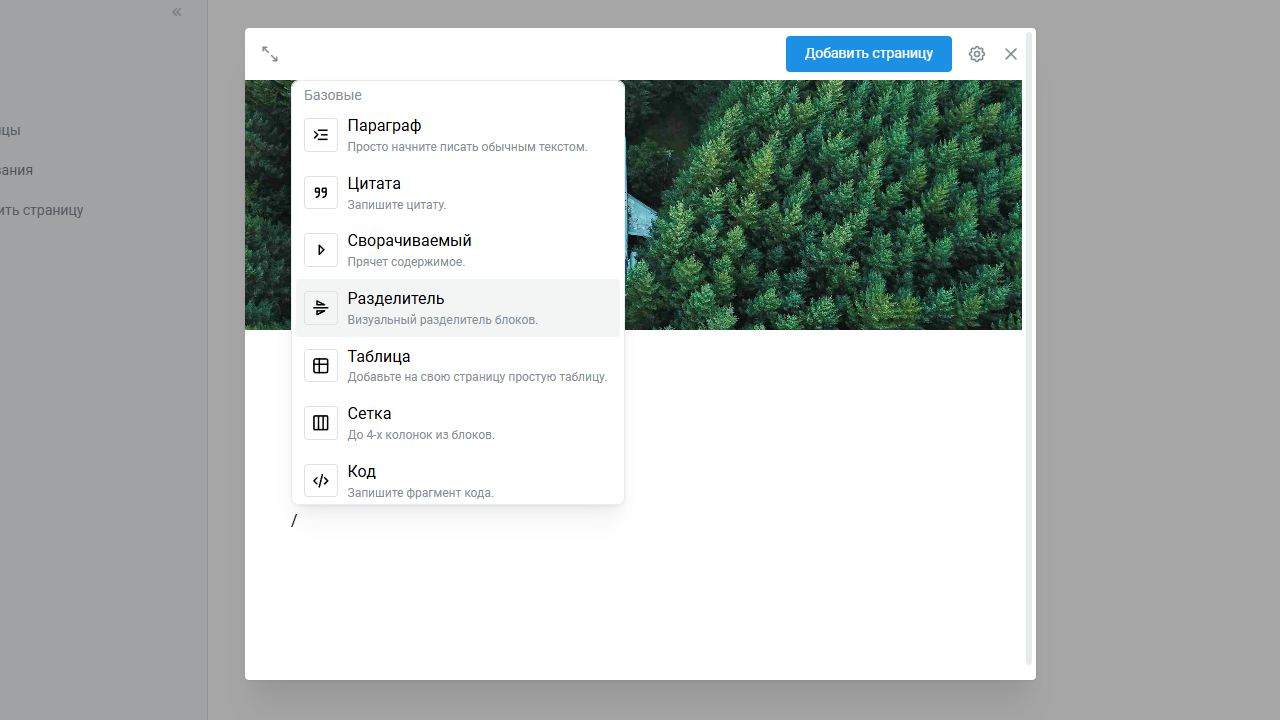Insert Сворачиваемый collapsible block
This screenshot has height=720, width=1280.
[409, 241]
